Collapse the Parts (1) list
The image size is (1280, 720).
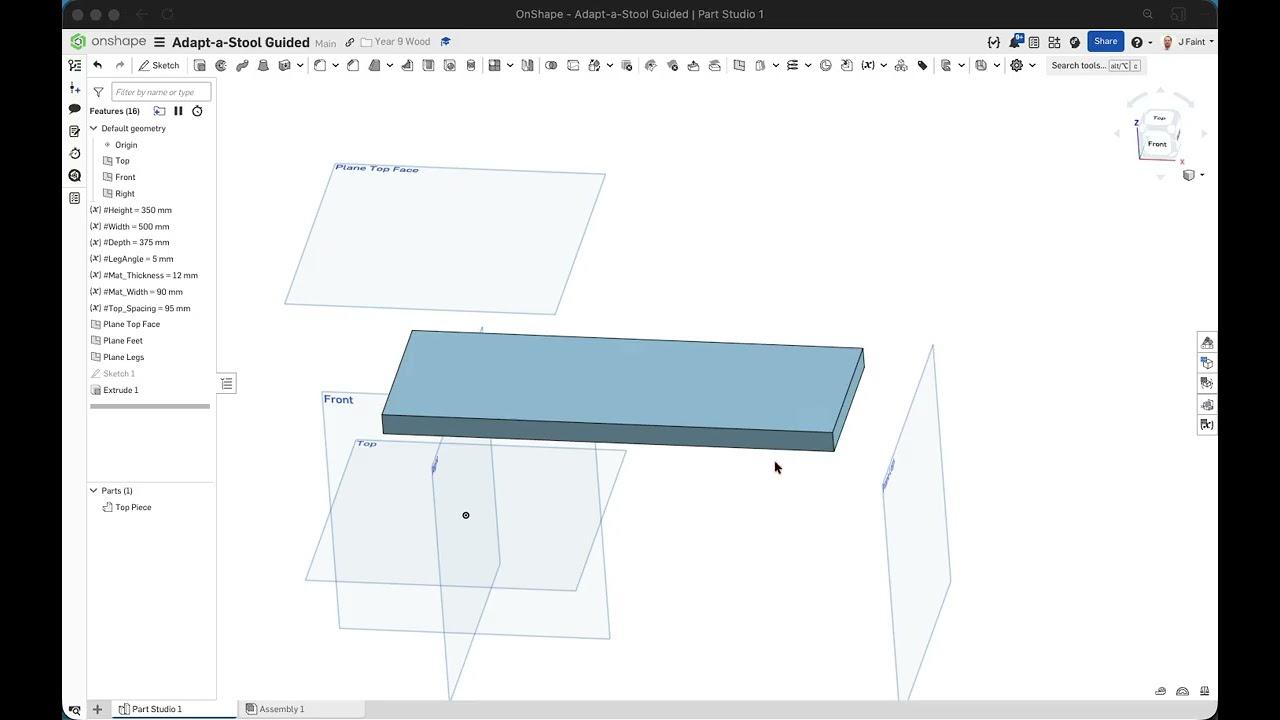(94, 491)
